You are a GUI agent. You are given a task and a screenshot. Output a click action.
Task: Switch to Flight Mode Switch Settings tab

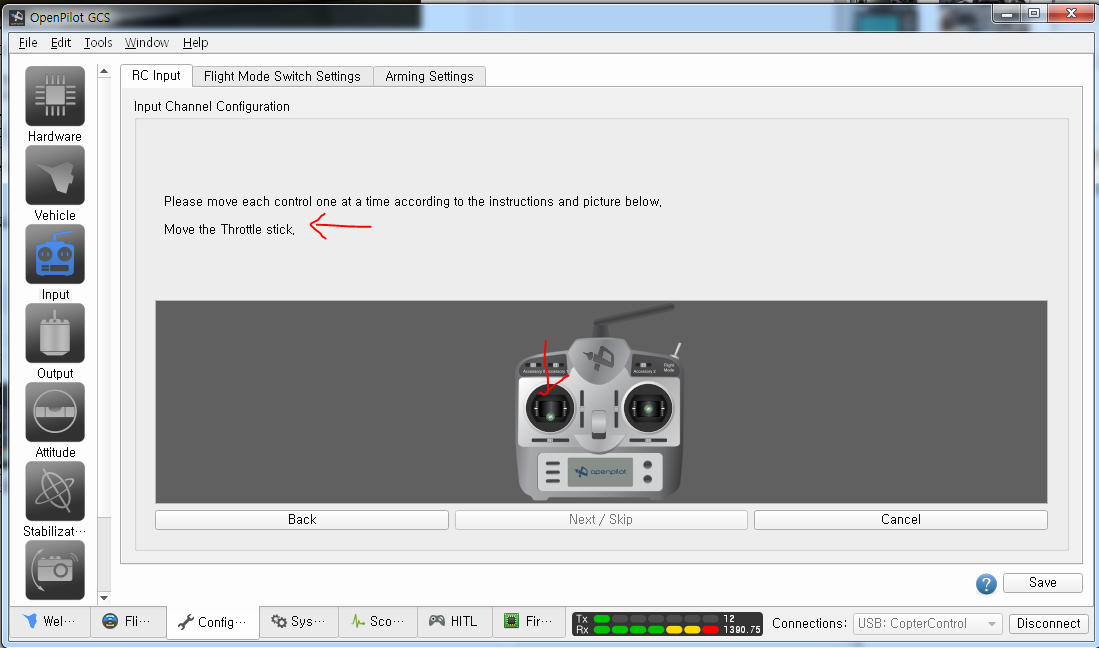(x=282, y=76)
